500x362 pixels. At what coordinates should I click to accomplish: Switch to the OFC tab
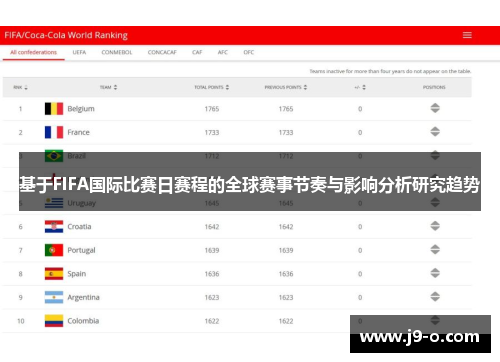coord(249,52)
